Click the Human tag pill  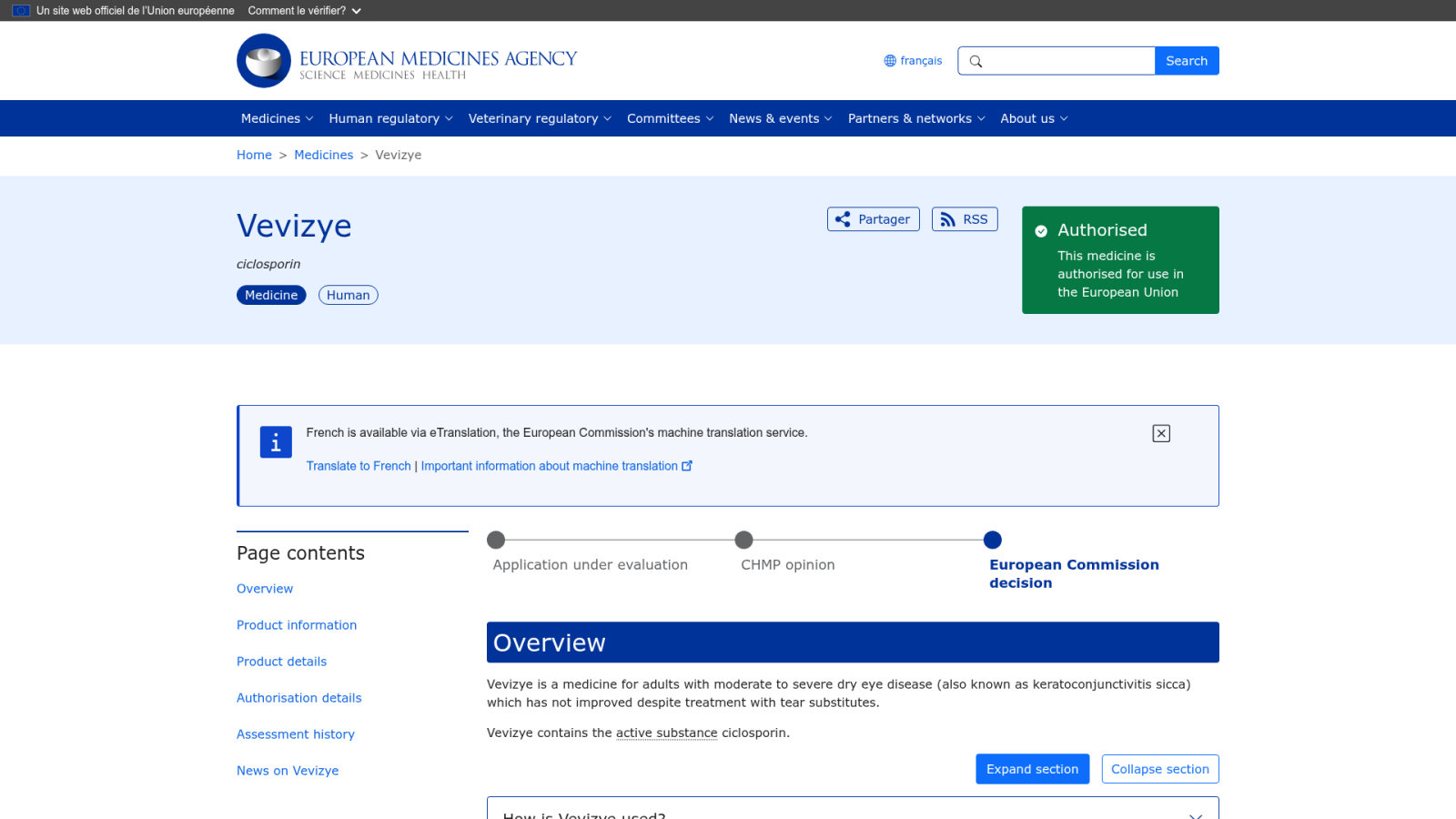tap(348, 295)
